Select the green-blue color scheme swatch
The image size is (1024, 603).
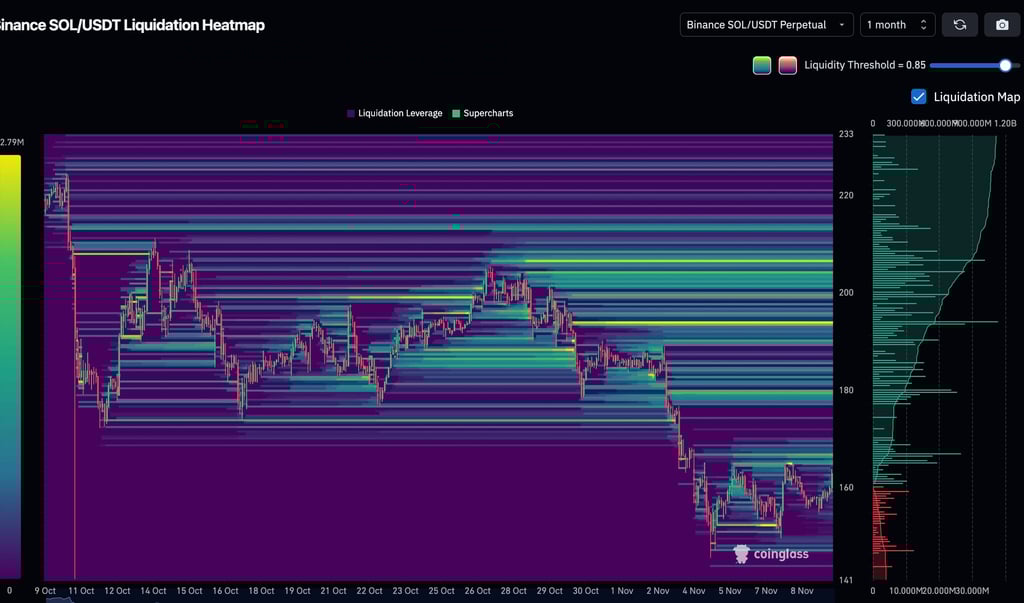coord(761,65)
